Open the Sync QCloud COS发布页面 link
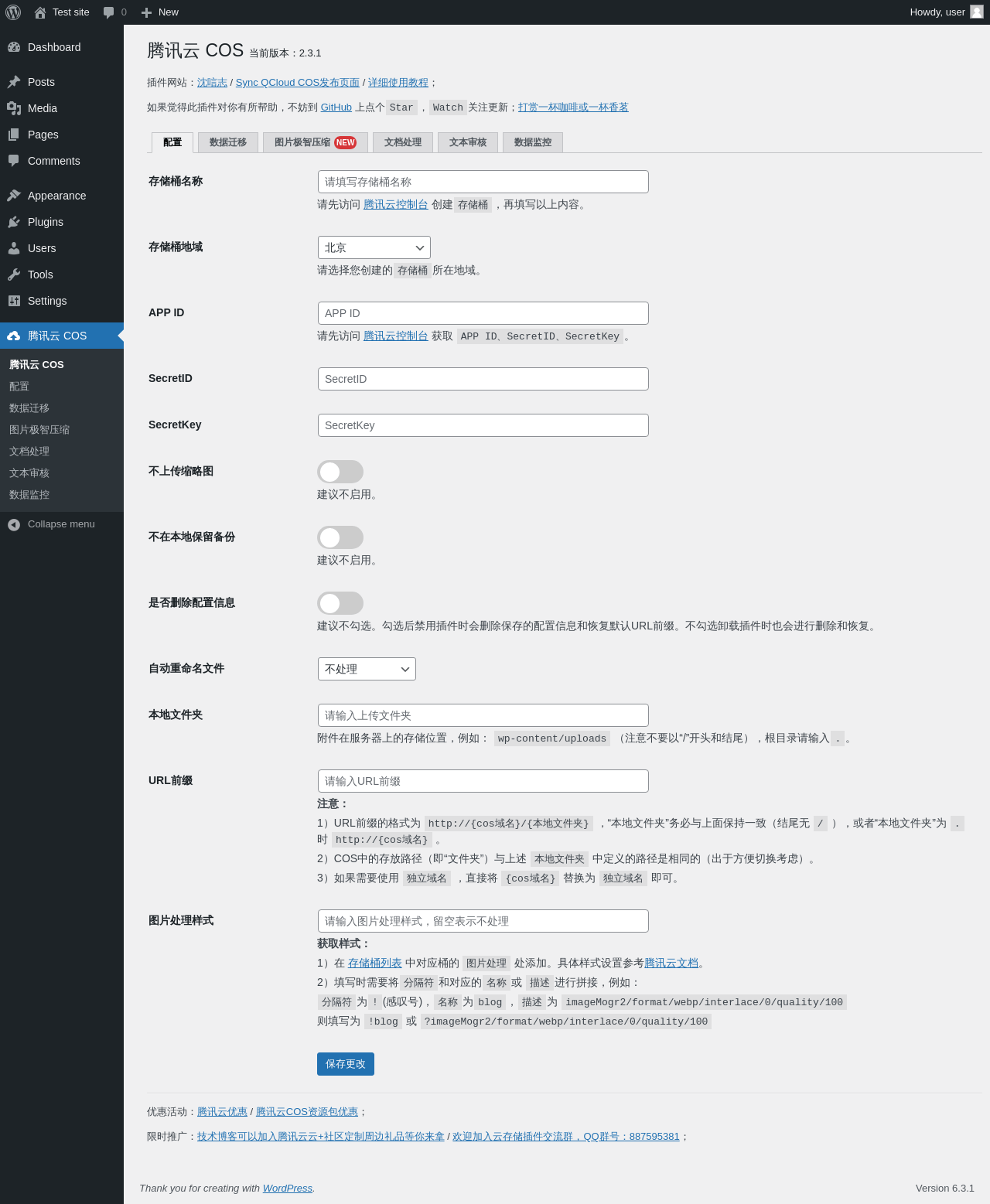This screenshot has height=1204, width=990. click(x=298, y=83)
